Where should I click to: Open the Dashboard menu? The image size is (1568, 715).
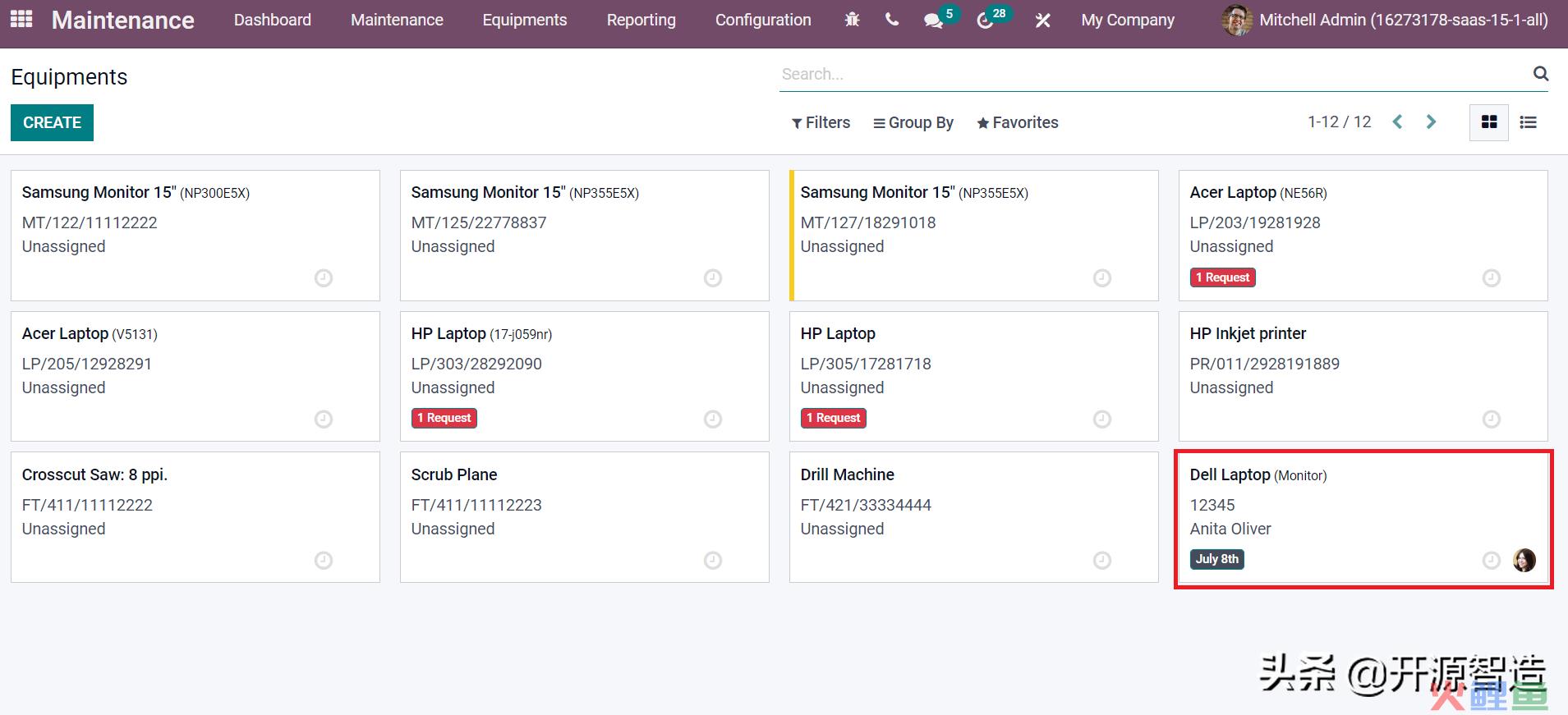pos(273,20)
